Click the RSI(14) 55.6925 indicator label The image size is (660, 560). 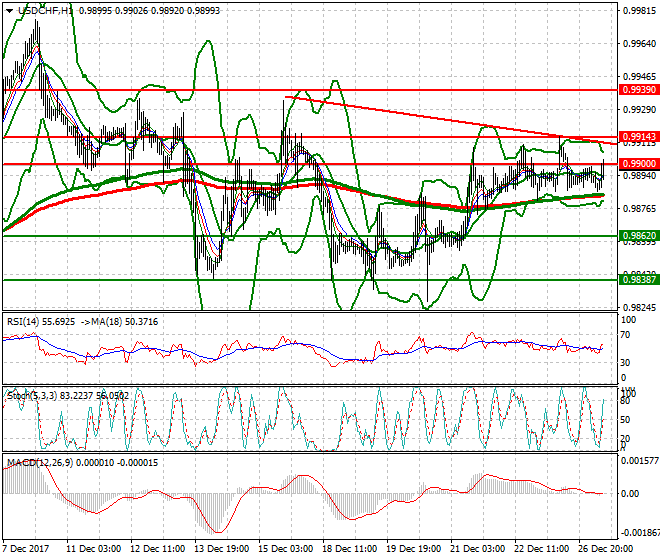41,322
